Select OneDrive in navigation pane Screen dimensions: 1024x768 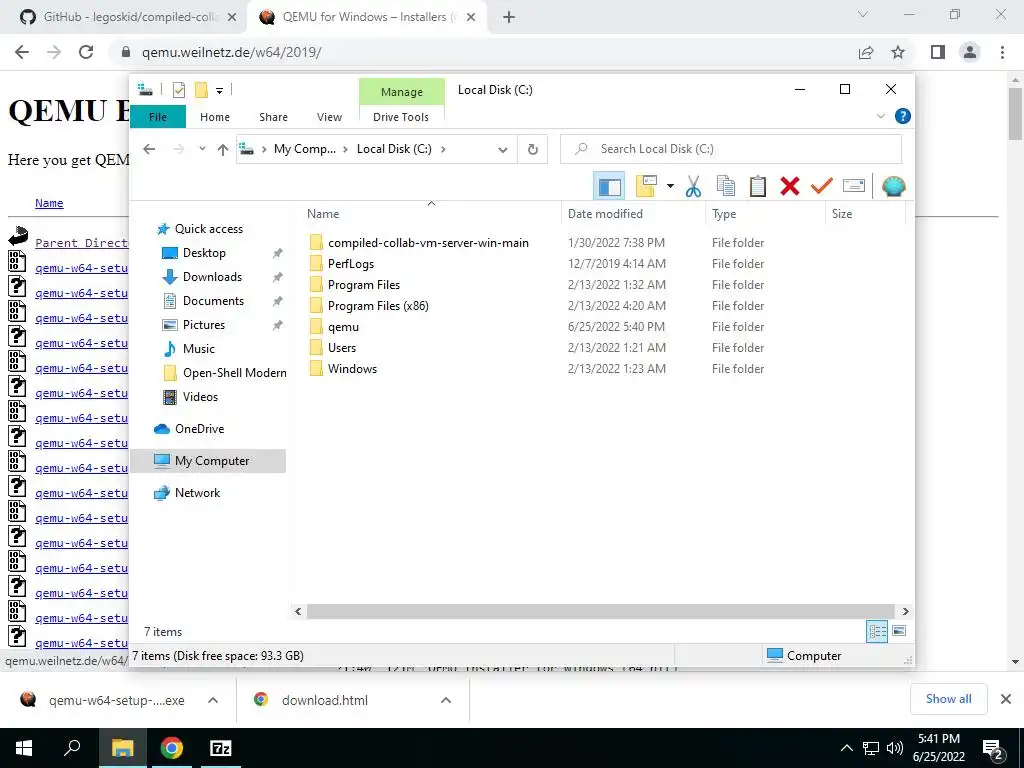pos(199,429)
